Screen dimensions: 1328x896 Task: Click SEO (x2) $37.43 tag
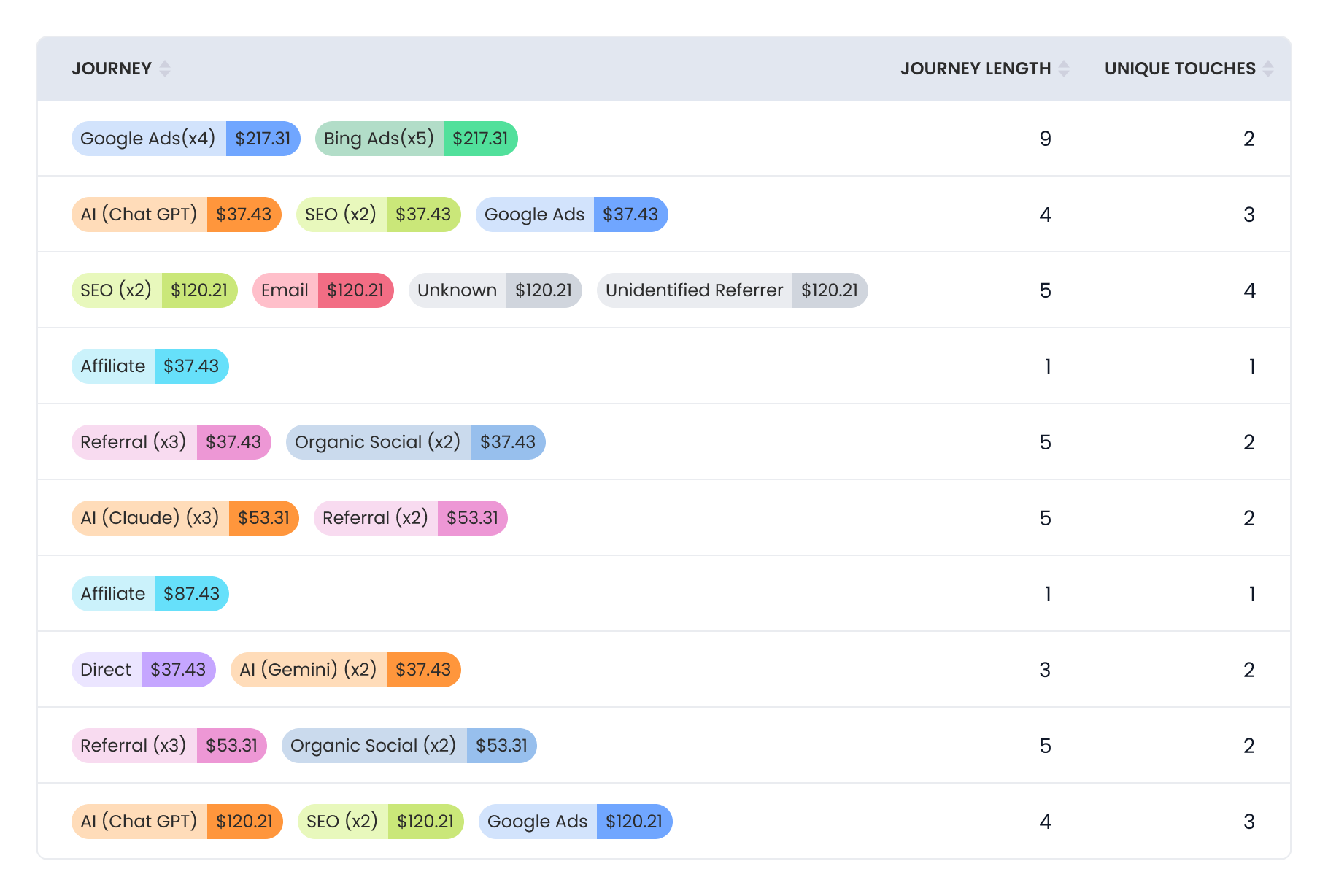(x=379, y=215)
